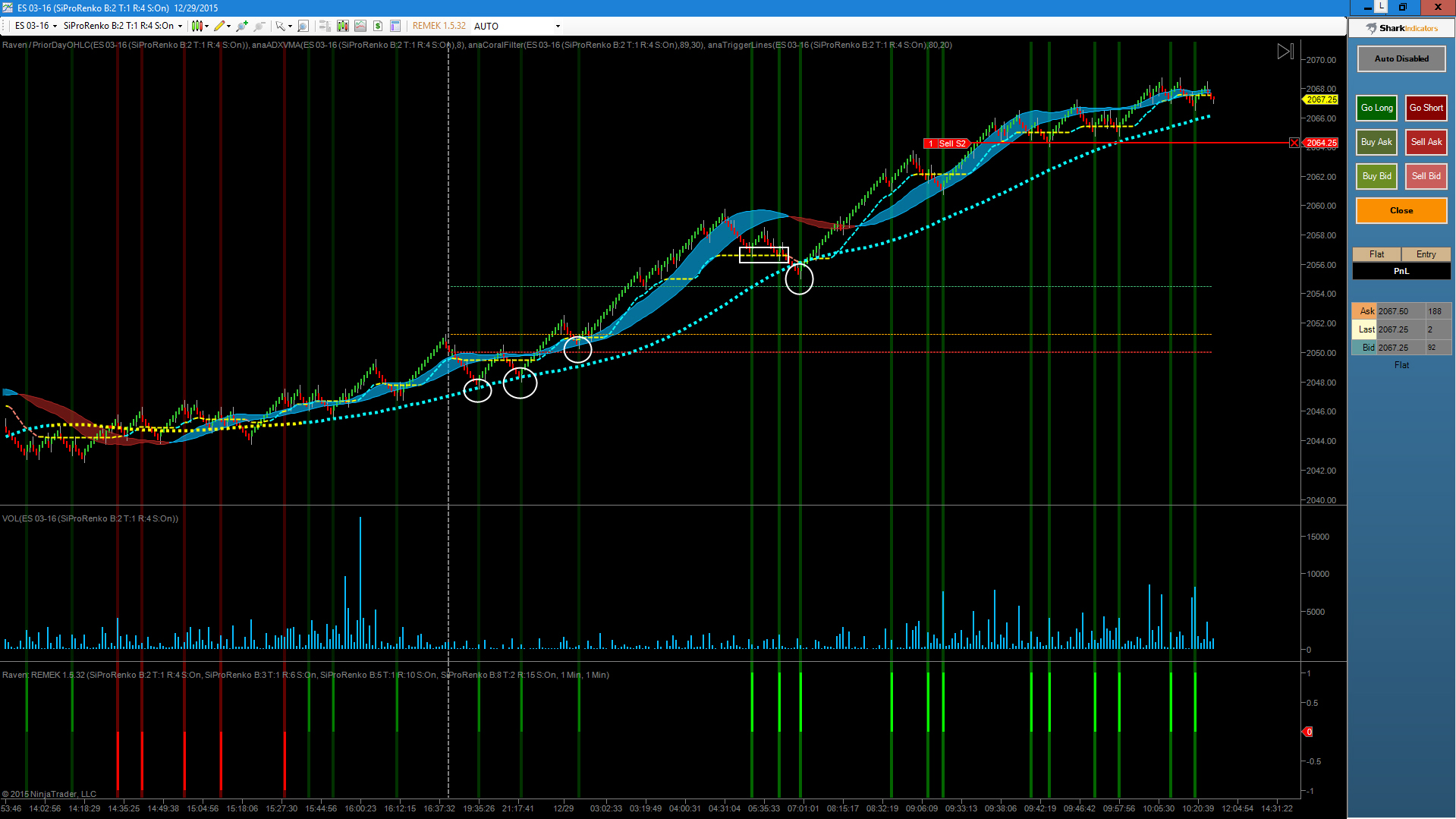Click the VOL indicator label
The height and width of the screenshot is (819, 1456).
90,518
